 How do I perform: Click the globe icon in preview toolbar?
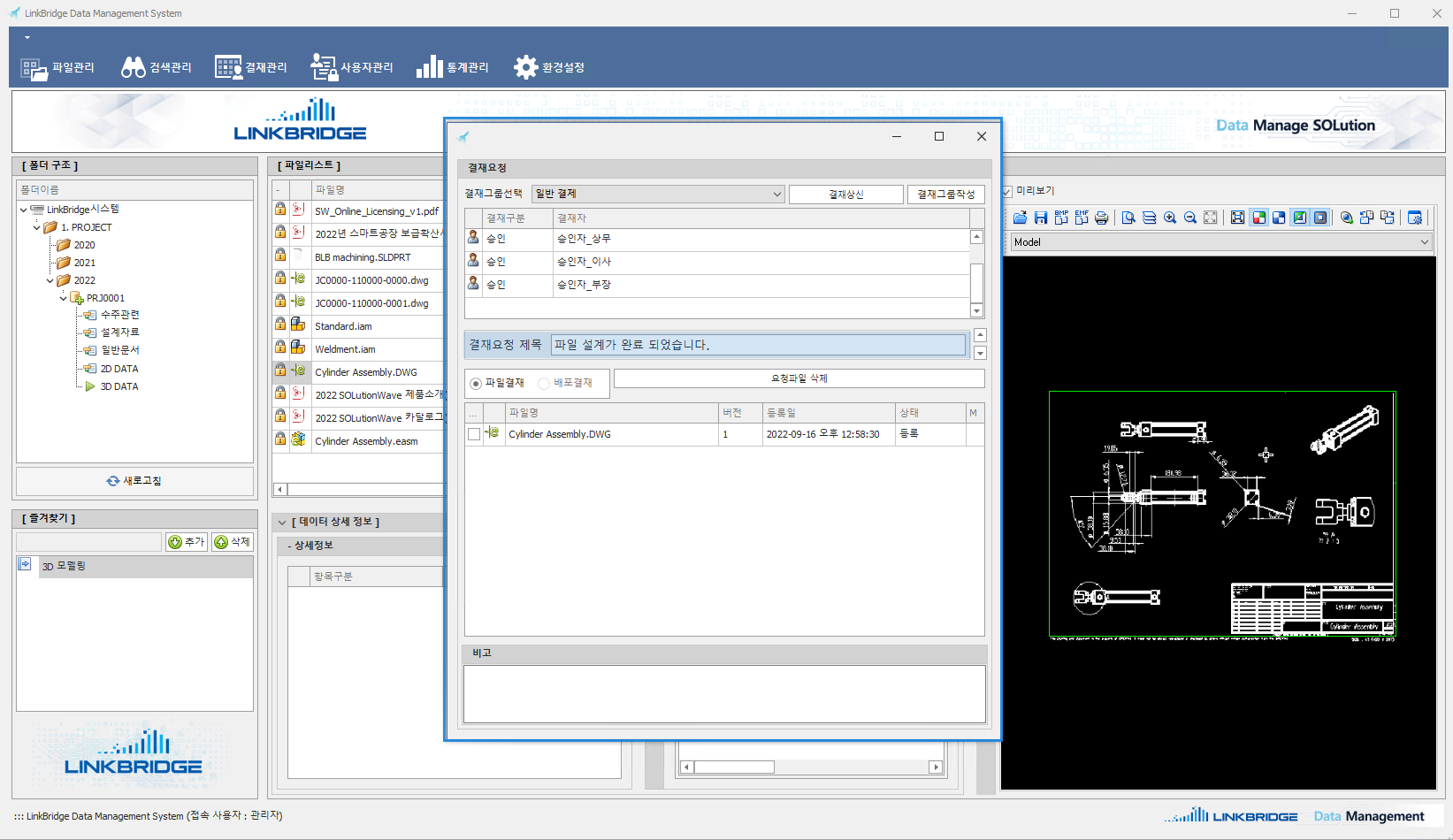tap(1346, 218)
